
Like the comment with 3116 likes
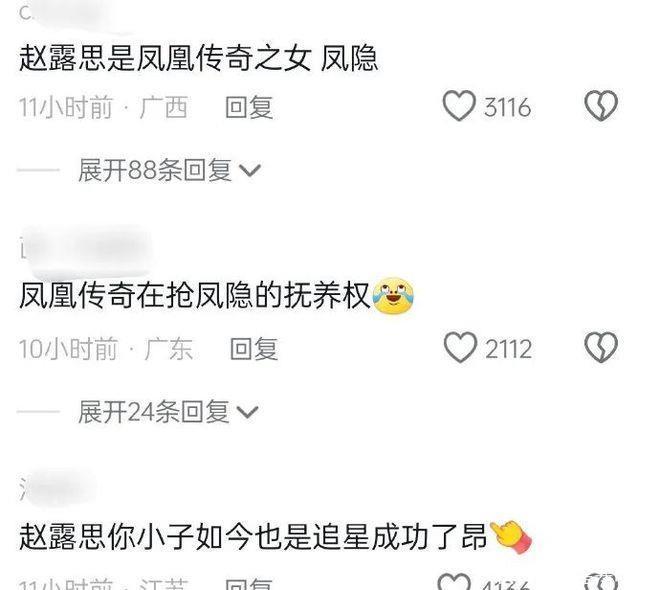pyautogui.click(x=459, y=106)
